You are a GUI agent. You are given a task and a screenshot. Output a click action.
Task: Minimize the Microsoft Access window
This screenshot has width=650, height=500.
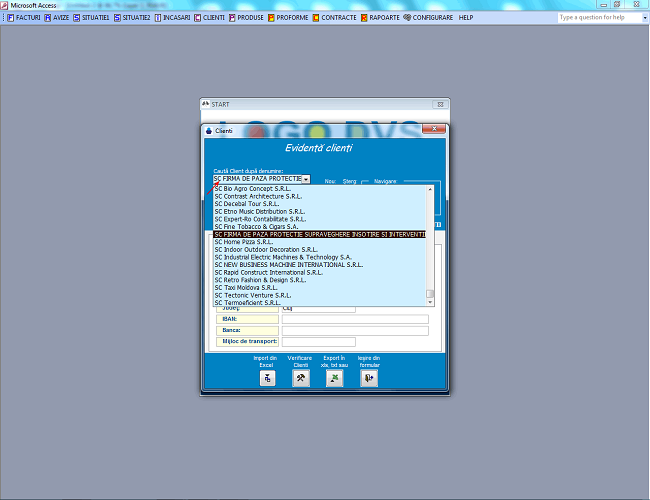604,5
